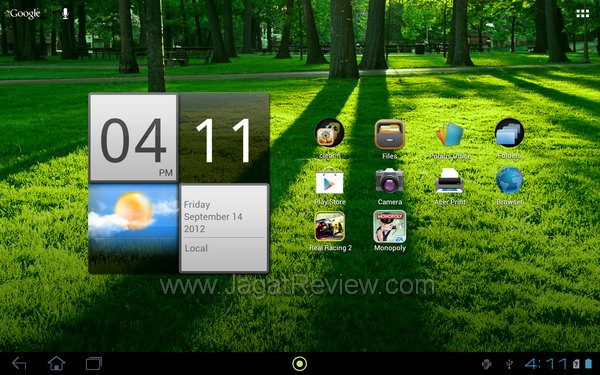Open the Folders shortcut
The height and width of the screenshot is (375, 600).
click(509, 133)
